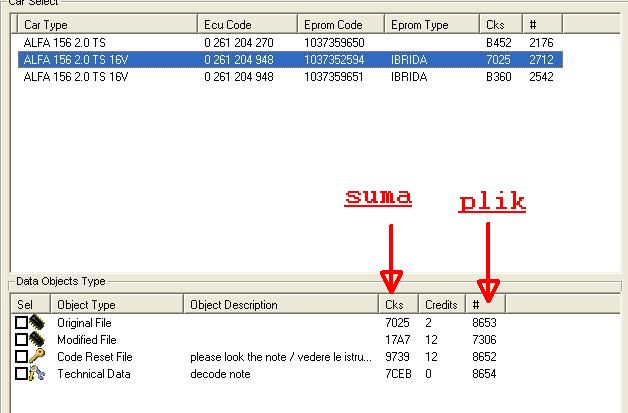Screen dimensions: 628x413
Task: Click Eprom Code 1037352594
Action: pyautogui.click(x=334, y=60)
